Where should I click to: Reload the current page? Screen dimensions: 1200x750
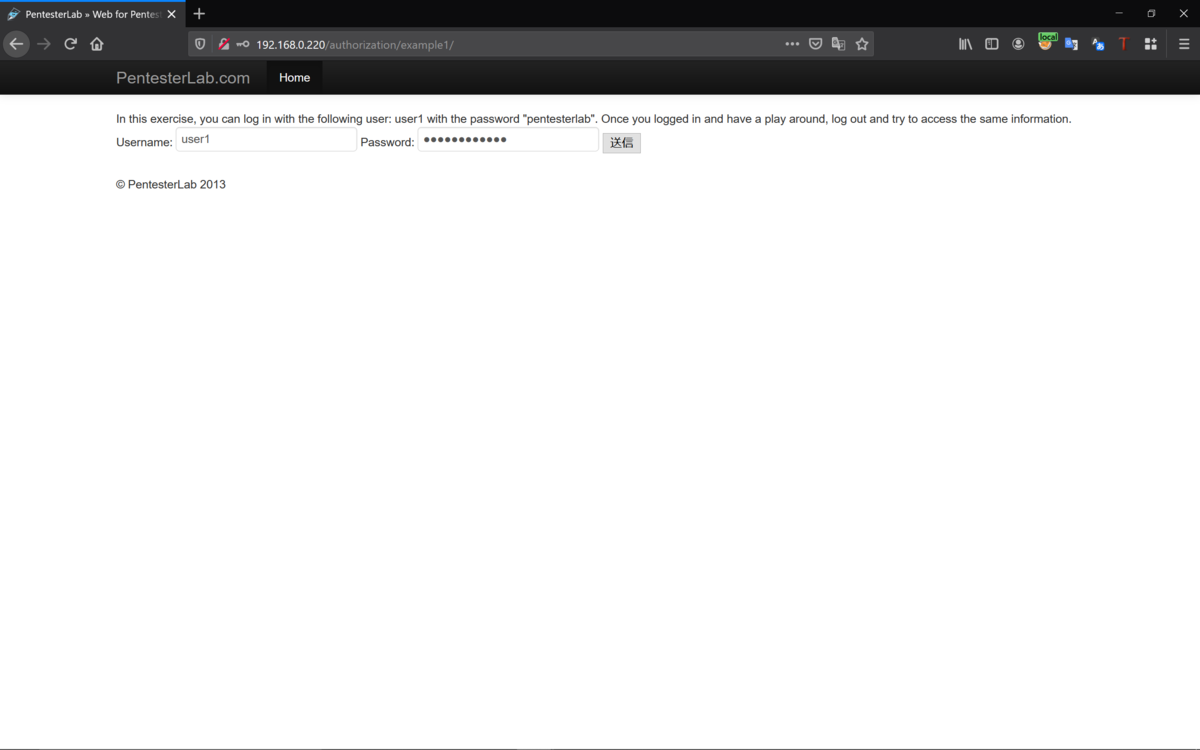70,44
